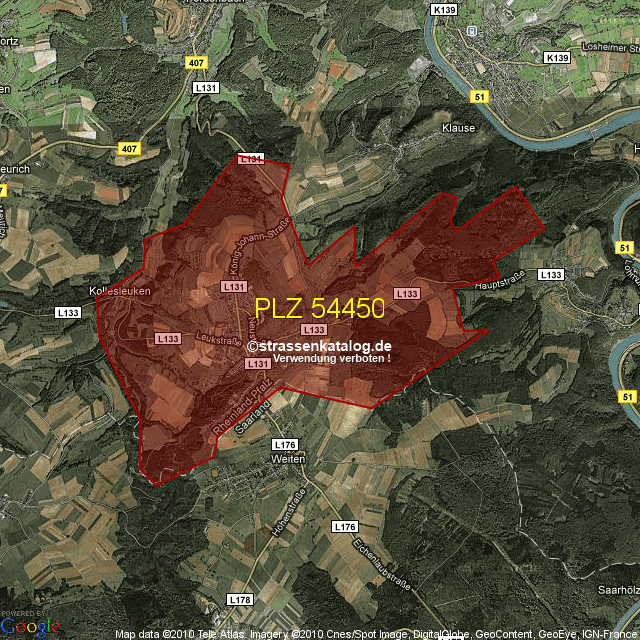
Task: Click the K139 shield beside Losheimer Str
Action: (557, 59)
